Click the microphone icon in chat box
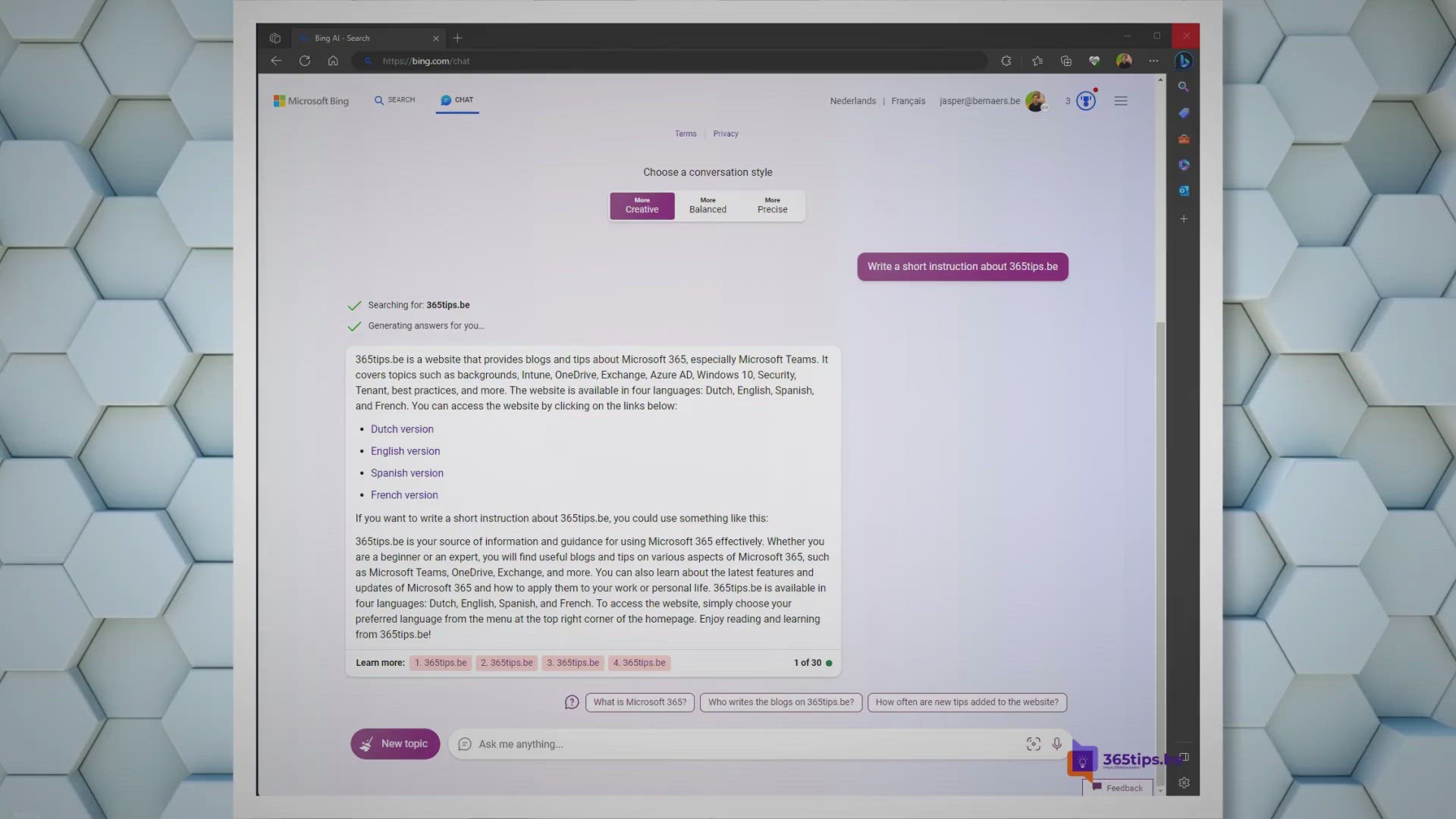Viewport: 1456px width, 819px height. coord(1057,744)
